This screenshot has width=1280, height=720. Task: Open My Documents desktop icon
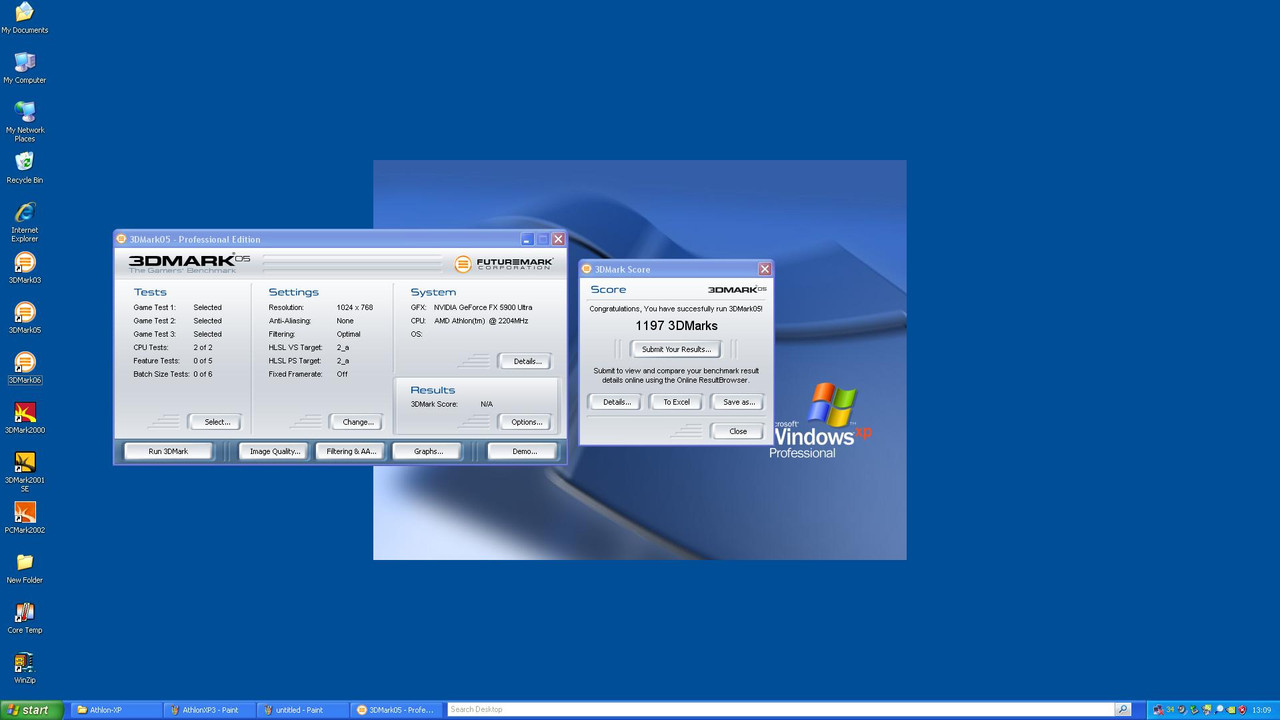24,18
